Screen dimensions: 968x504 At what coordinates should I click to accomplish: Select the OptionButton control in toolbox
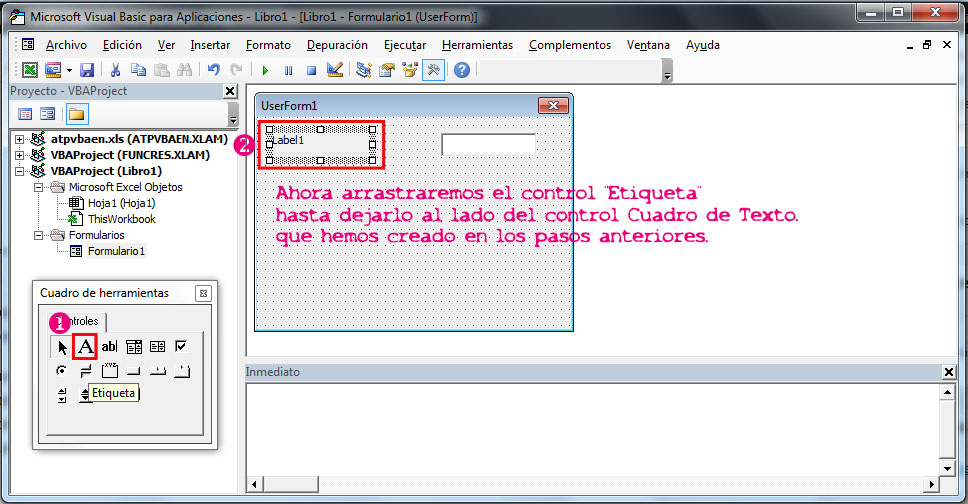click(x=61, y=371)
